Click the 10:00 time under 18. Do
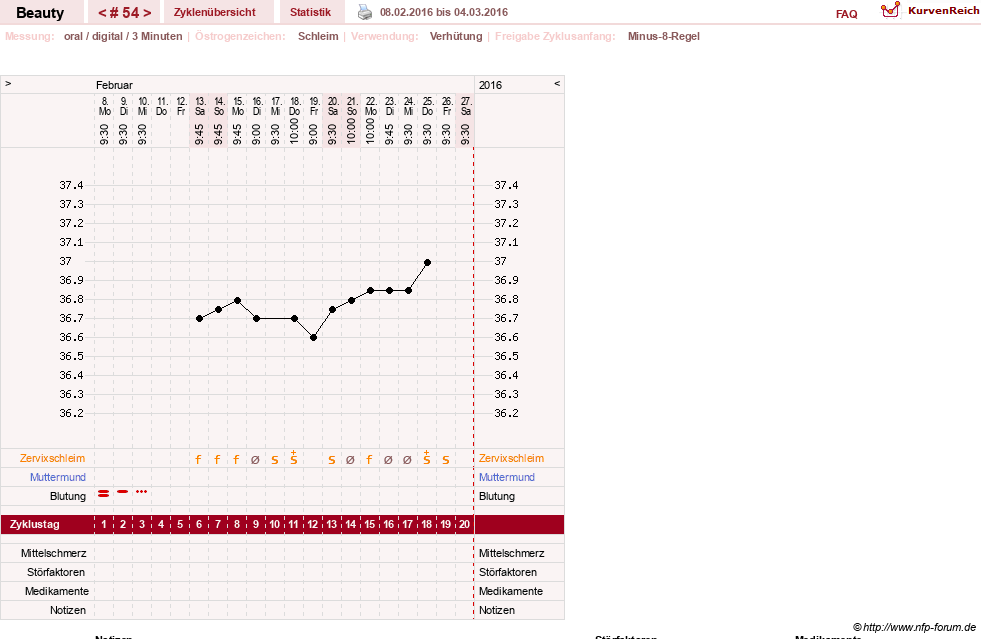Viewport: 981px width, 639px height. 295,132
